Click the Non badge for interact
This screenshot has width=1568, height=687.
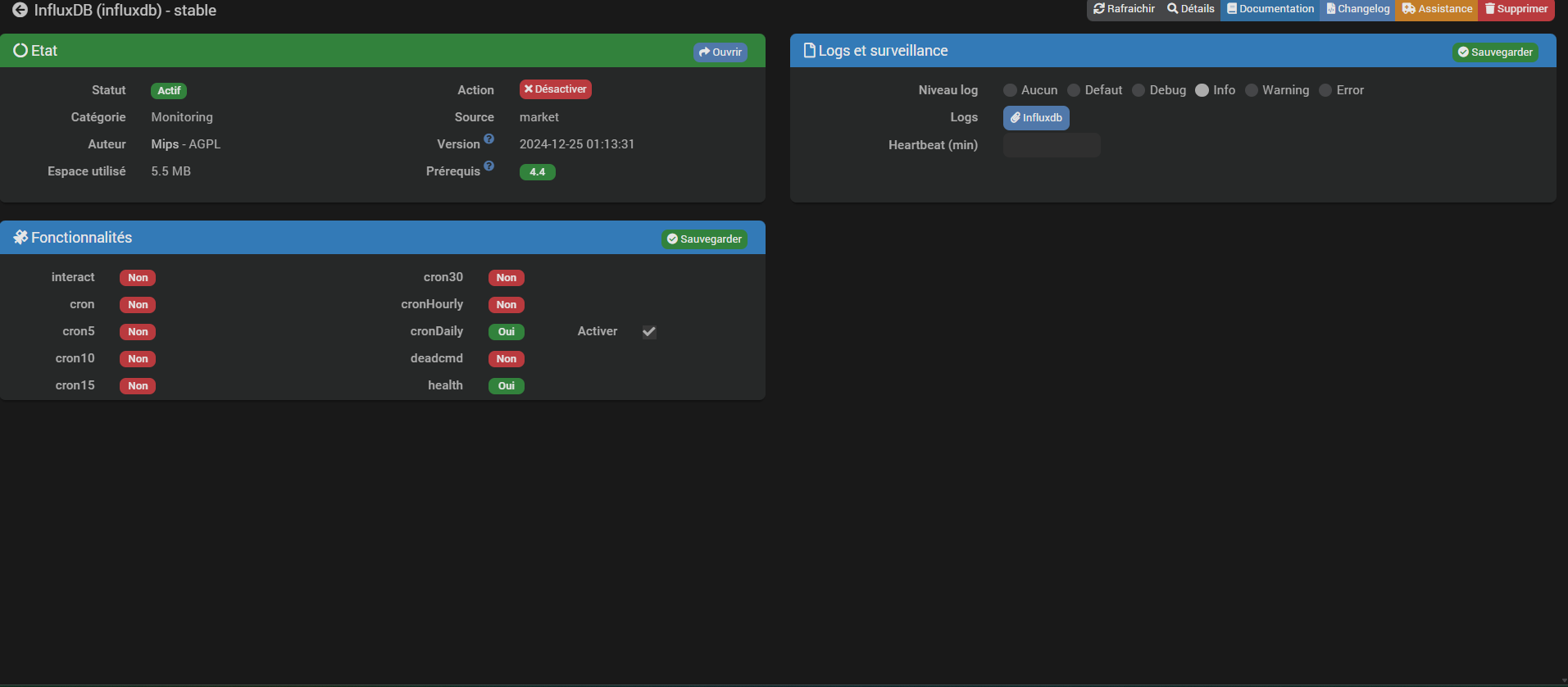(x=138, y=278)
